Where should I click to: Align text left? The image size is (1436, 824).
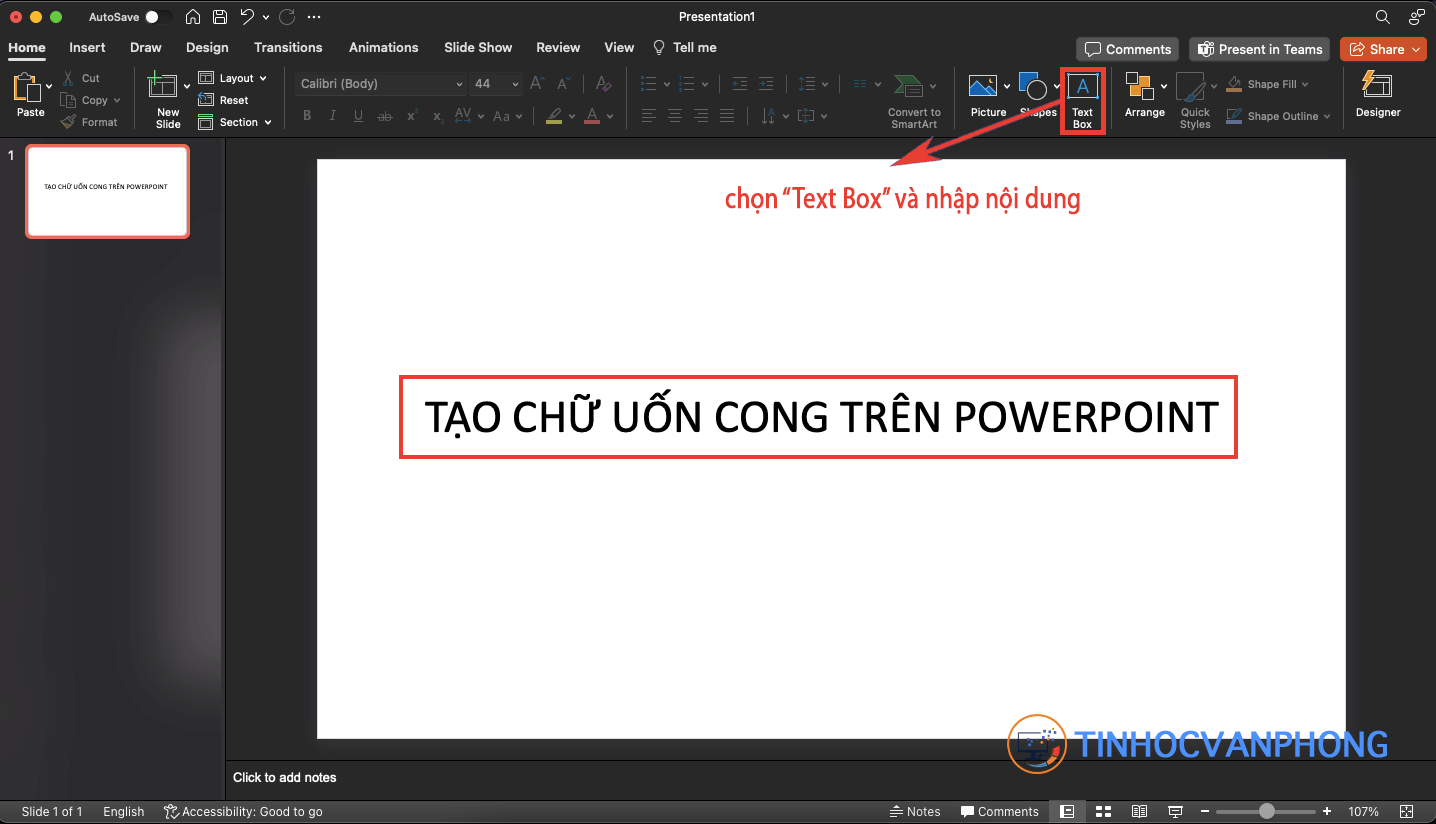tap(649, 116)
